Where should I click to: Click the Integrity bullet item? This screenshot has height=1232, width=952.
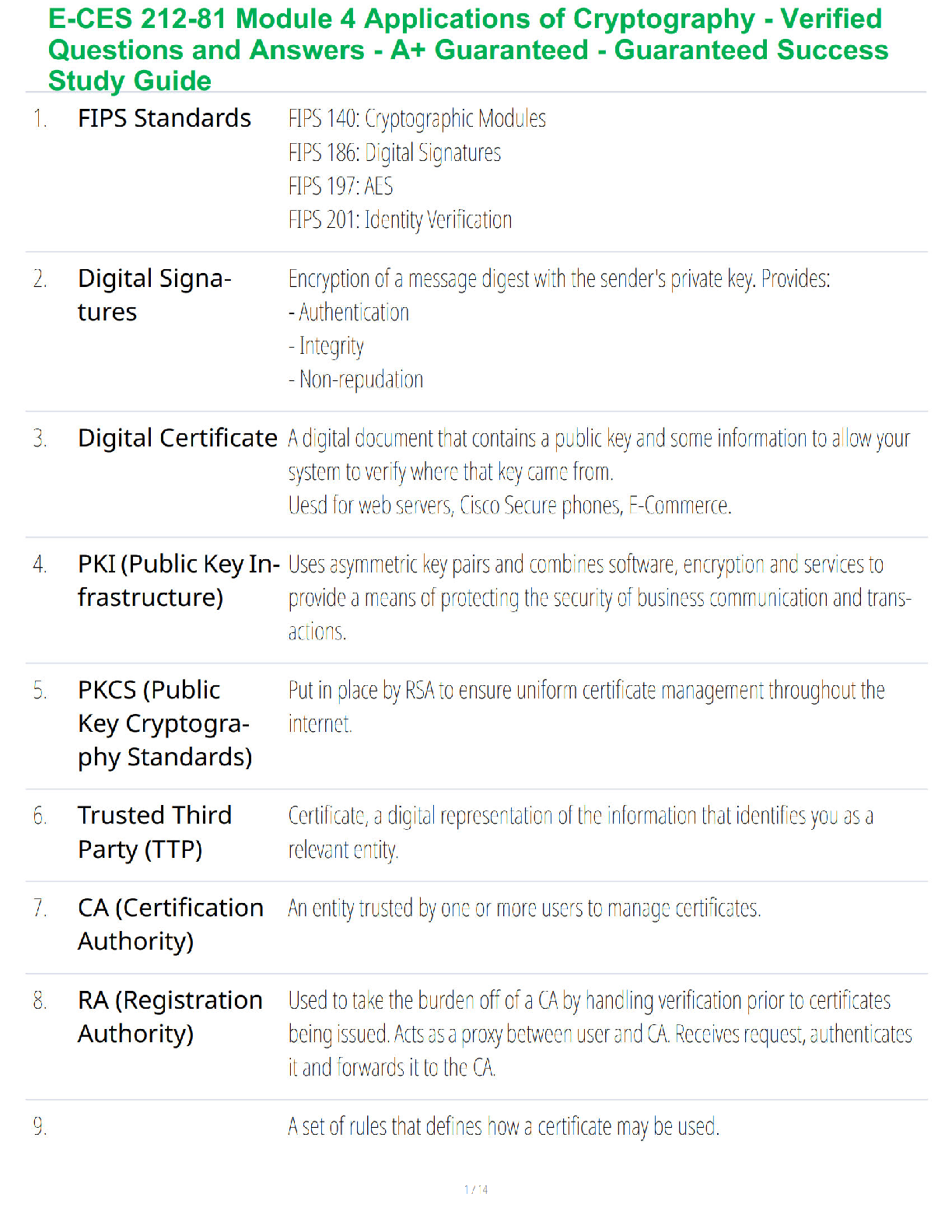[x=326, y=346]
